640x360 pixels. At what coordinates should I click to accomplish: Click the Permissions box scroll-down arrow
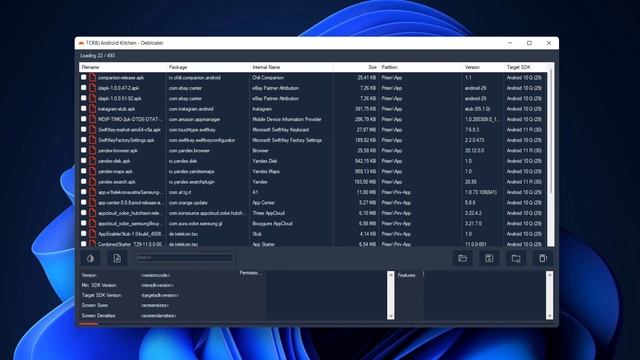tap(391, 316)
